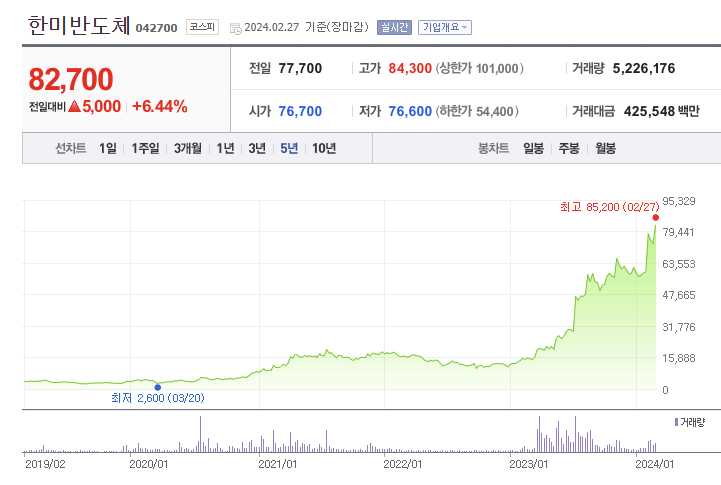Click the 시가 value 76,700
The width and height of the screenshot is (721, 485).
(x=300, y=111)
